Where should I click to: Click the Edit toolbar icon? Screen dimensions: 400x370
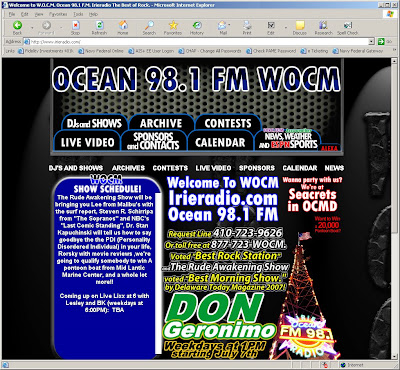click(x=271, y=27)
